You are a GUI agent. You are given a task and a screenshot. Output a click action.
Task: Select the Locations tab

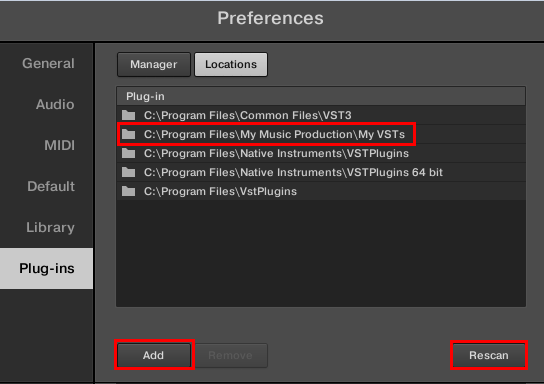pyautogui.click(x=231, y=65)
